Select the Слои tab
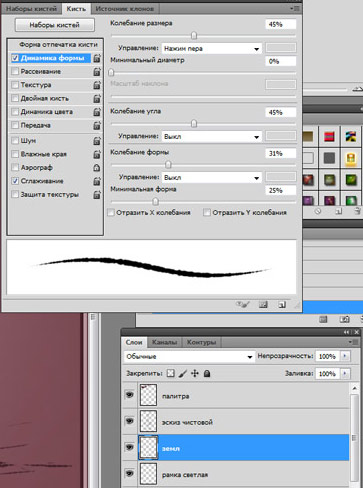Image resolution: width=363 pixels, height=488 pixels. point(134,342)
